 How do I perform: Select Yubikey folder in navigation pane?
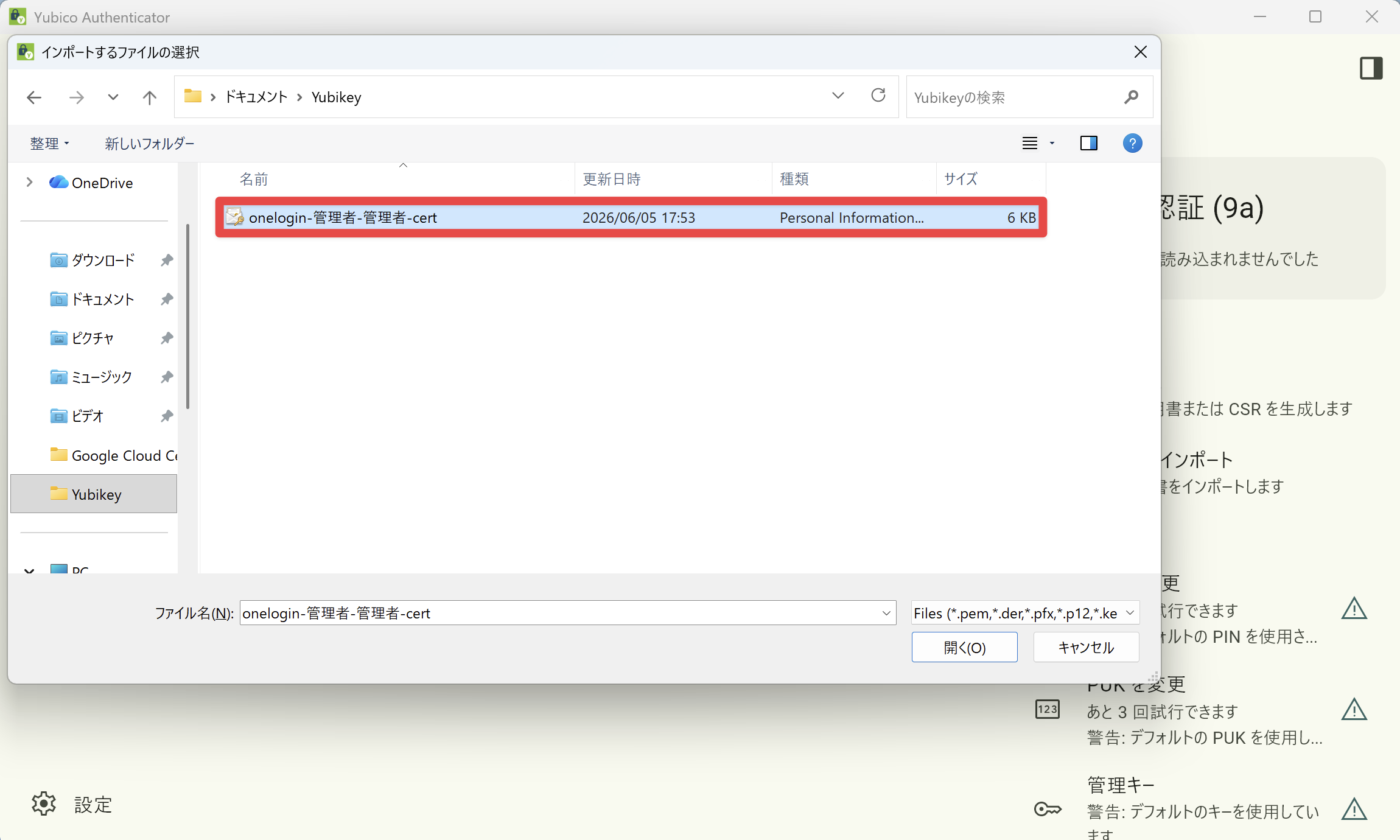(94, 494)
